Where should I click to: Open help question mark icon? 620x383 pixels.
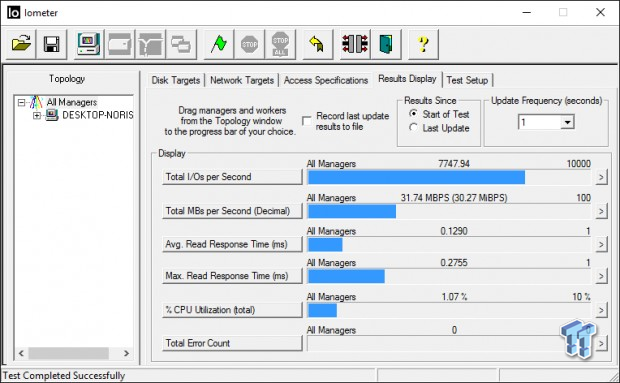(x=423, y=44)
